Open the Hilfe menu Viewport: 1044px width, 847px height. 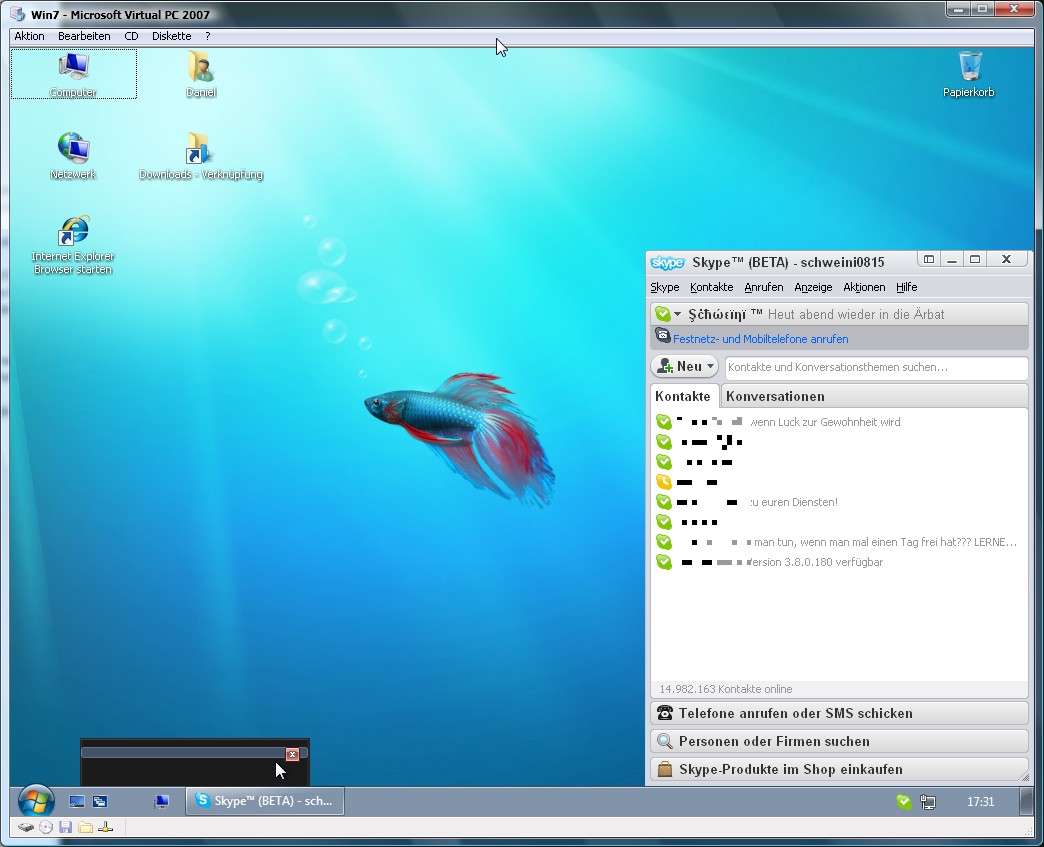pos(907,287)
